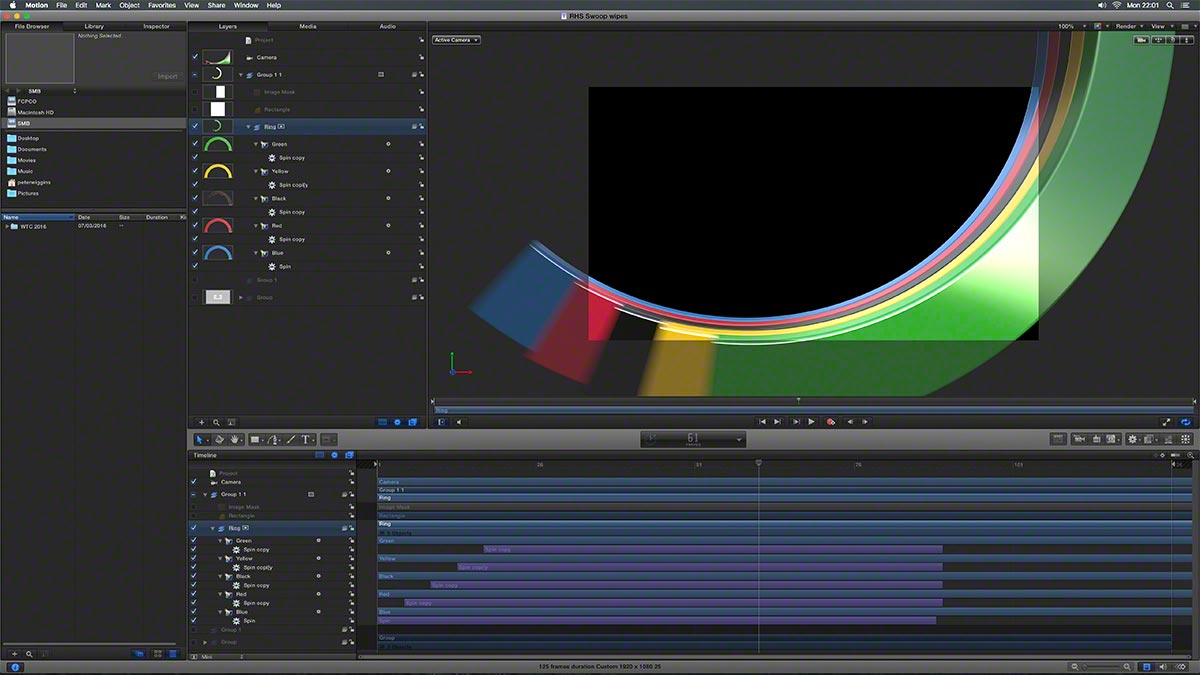The image size is (1200, 675).
Task: Open the File menu
Action: click(61, 5)
